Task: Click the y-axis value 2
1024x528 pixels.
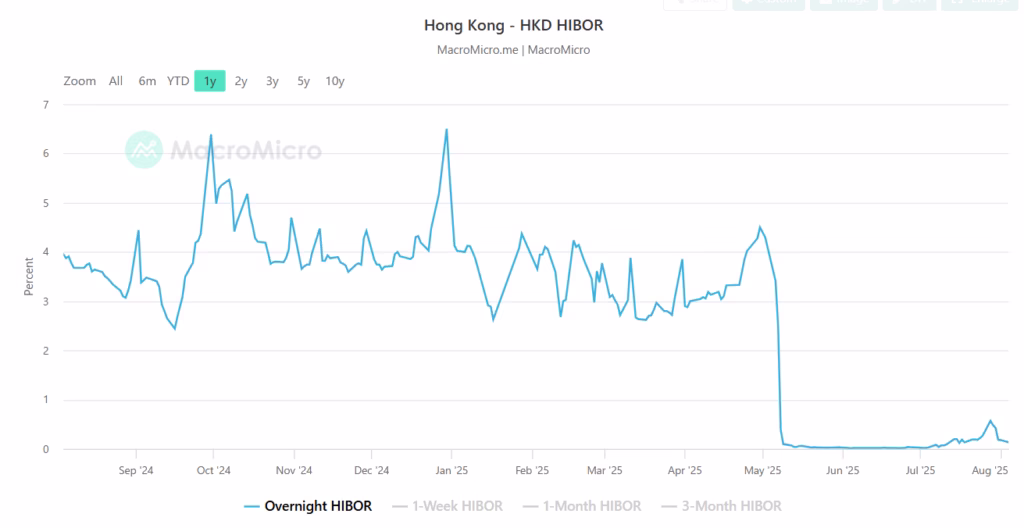Action: (46, 351)
